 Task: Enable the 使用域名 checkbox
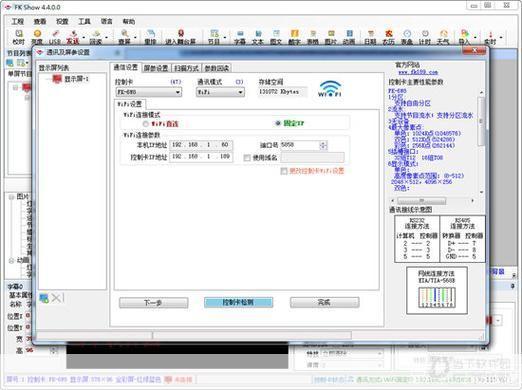(247, 158)
